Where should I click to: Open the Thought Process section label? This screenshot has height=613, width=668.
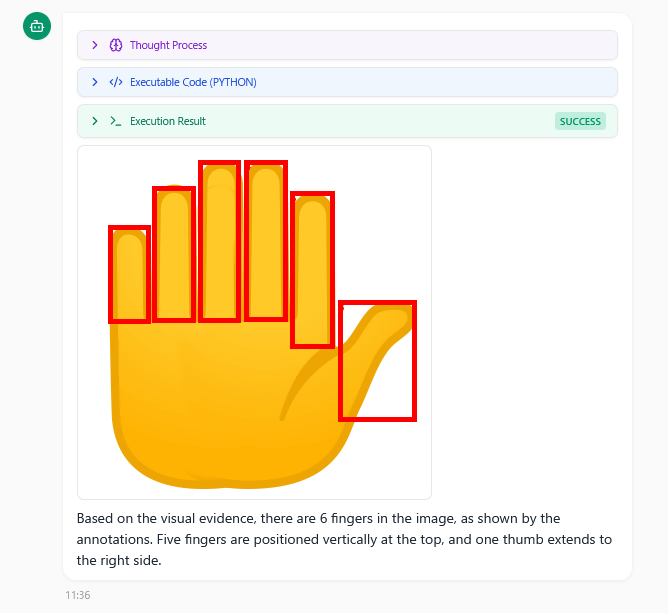pos(168,45)
